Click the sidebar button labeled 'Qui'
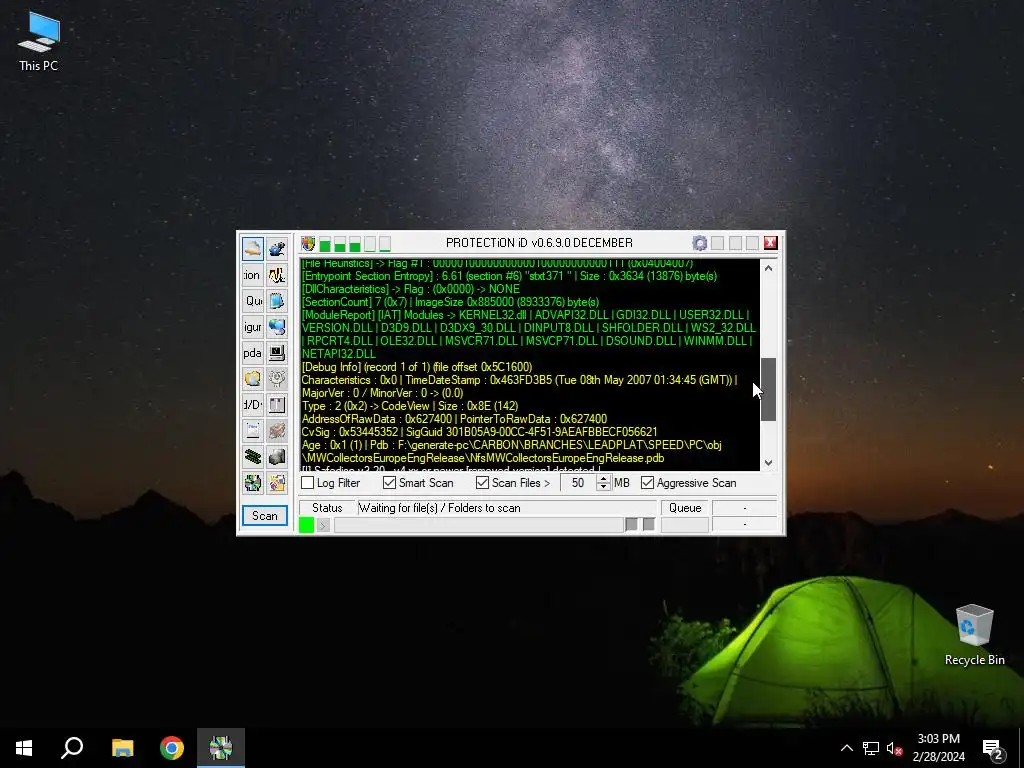1024x768 pixels. coord(253,300)
